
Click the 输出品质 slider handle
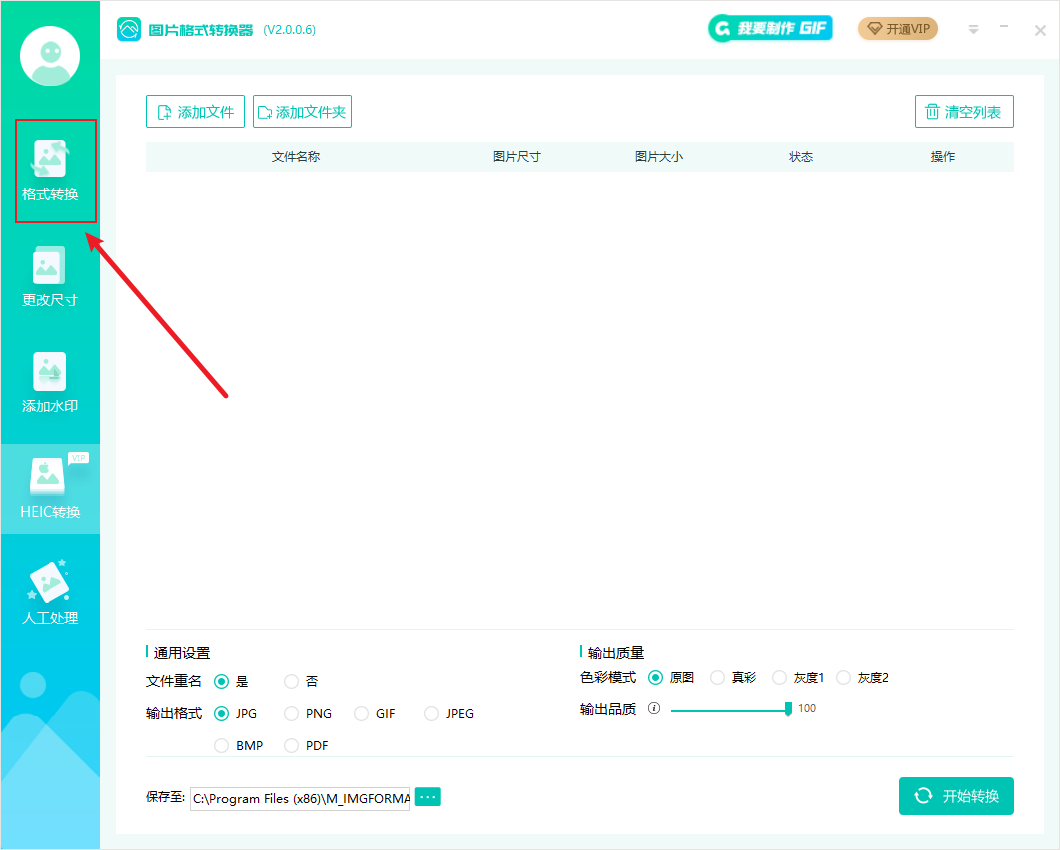pos(788,709)
